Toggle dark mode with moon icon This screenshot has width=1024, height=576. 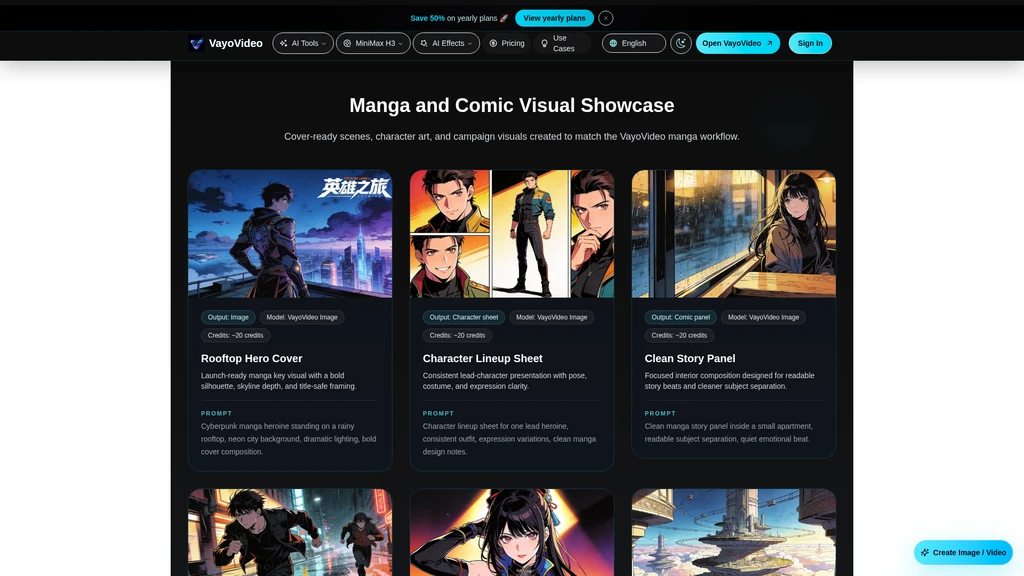[680, 43]
